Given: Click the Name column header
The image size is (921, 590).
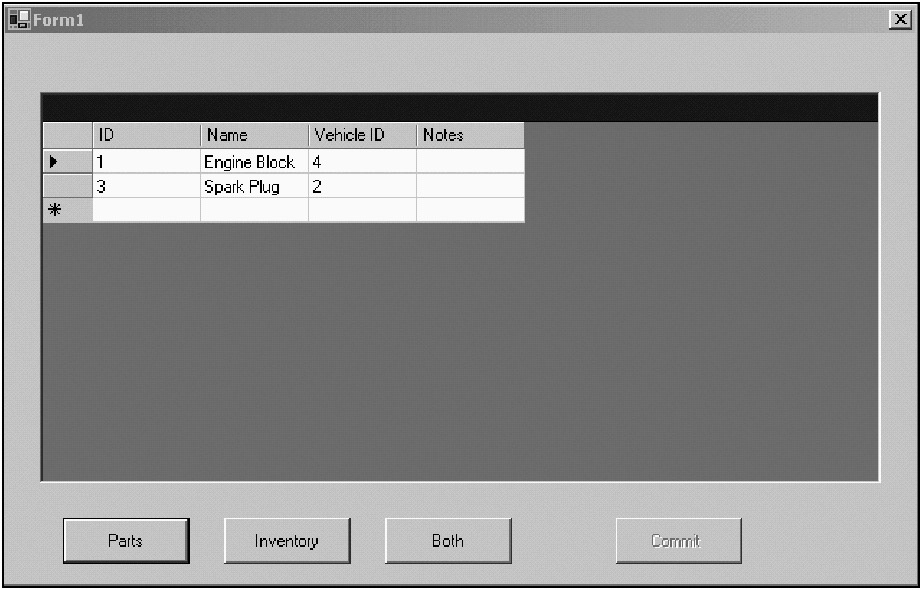Looking at the screenshot, I should click(x=254, y=135).
